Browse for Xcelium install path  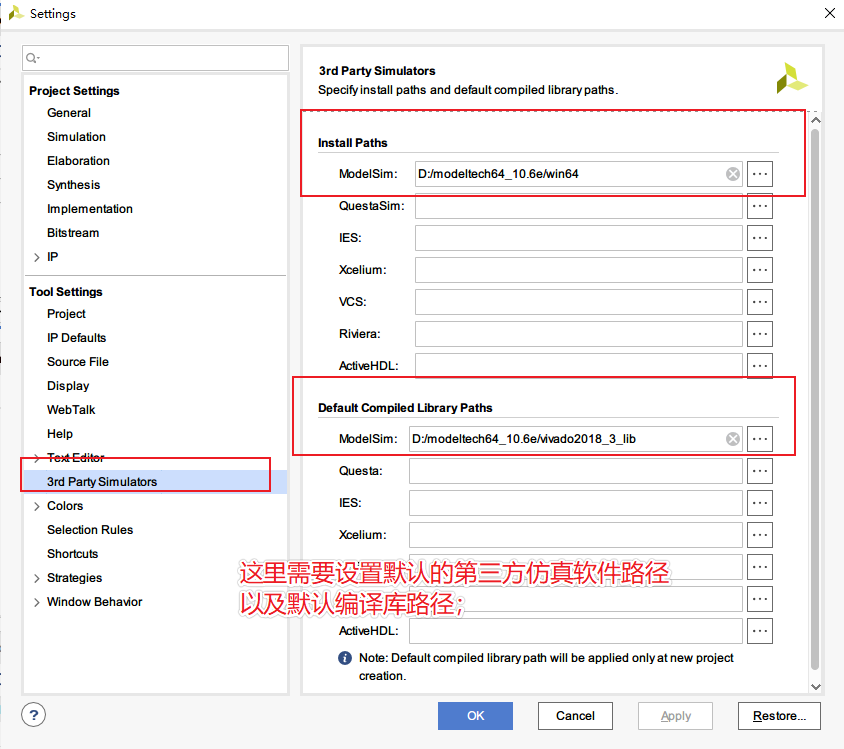click(759, 270)
